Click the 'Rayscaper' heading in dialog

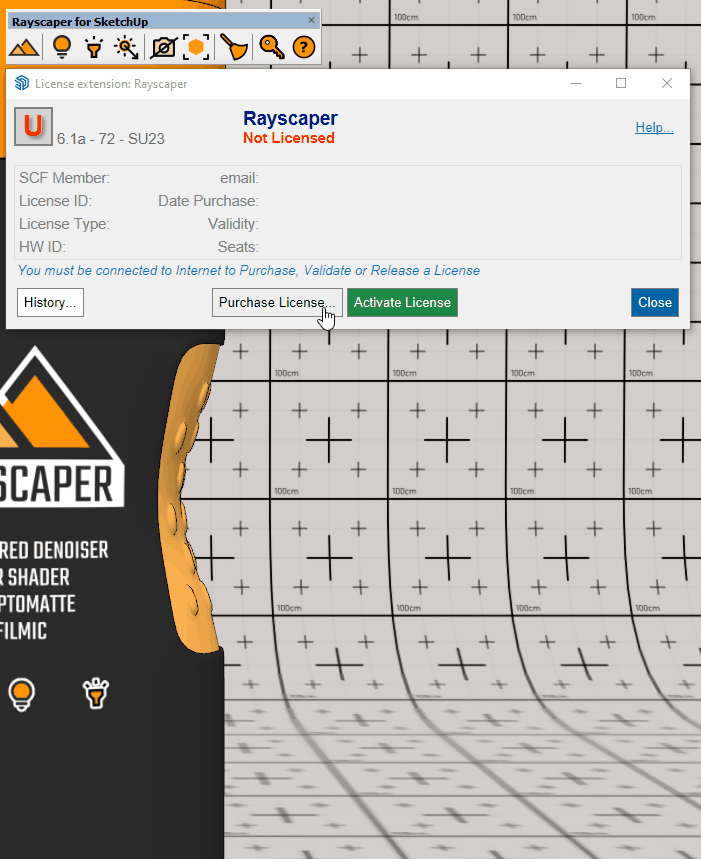(x=290, y=118)
